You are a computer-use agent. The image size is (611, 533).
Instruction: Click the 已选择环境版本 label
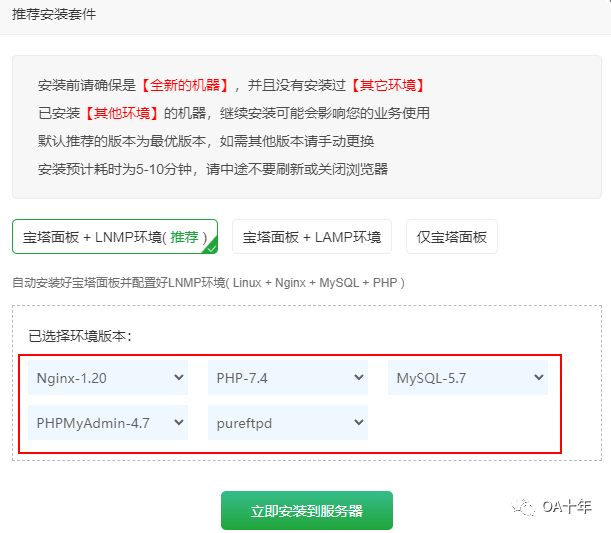pyautogui.click(x=80, y=335)
